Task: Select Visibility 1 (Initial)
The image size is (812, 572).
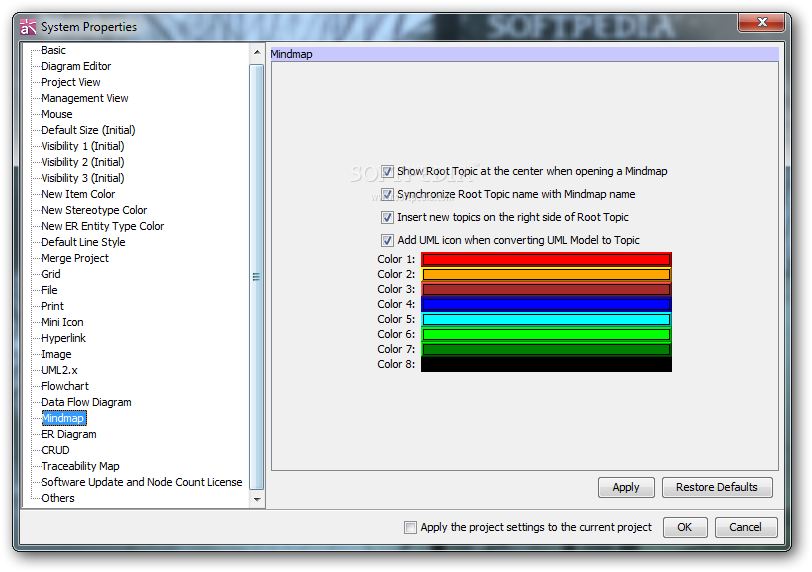Action: [x=83, y=146]
